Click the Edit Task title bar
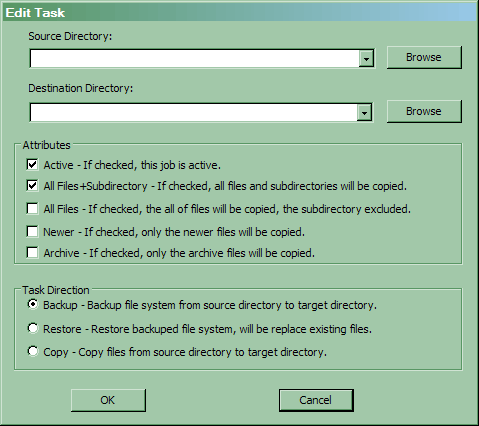This screenshot has height=426, width=479. coord(239,13)
